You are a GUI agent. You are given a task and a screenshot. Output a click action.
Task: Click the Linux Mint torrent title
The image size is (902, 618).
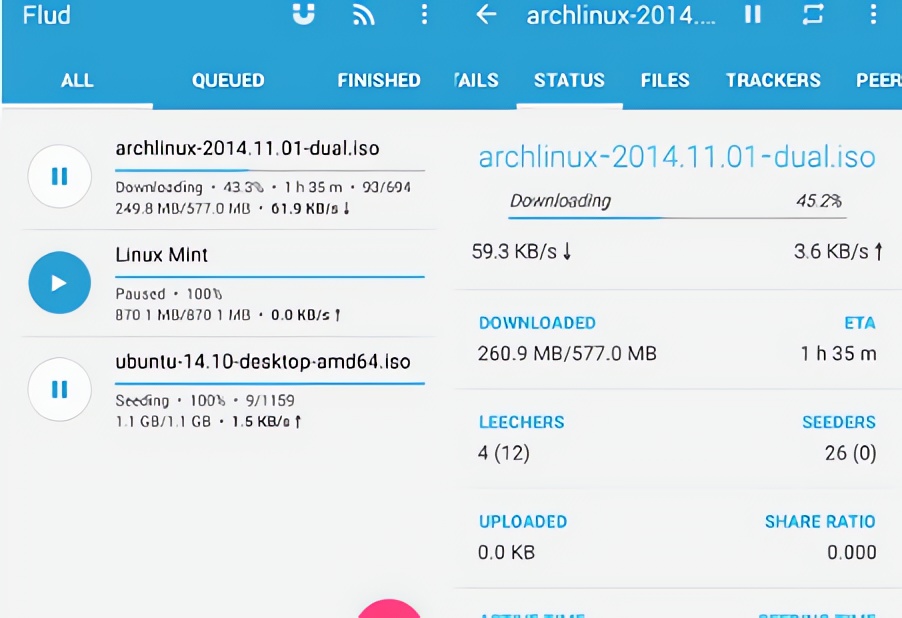(162, 255)
